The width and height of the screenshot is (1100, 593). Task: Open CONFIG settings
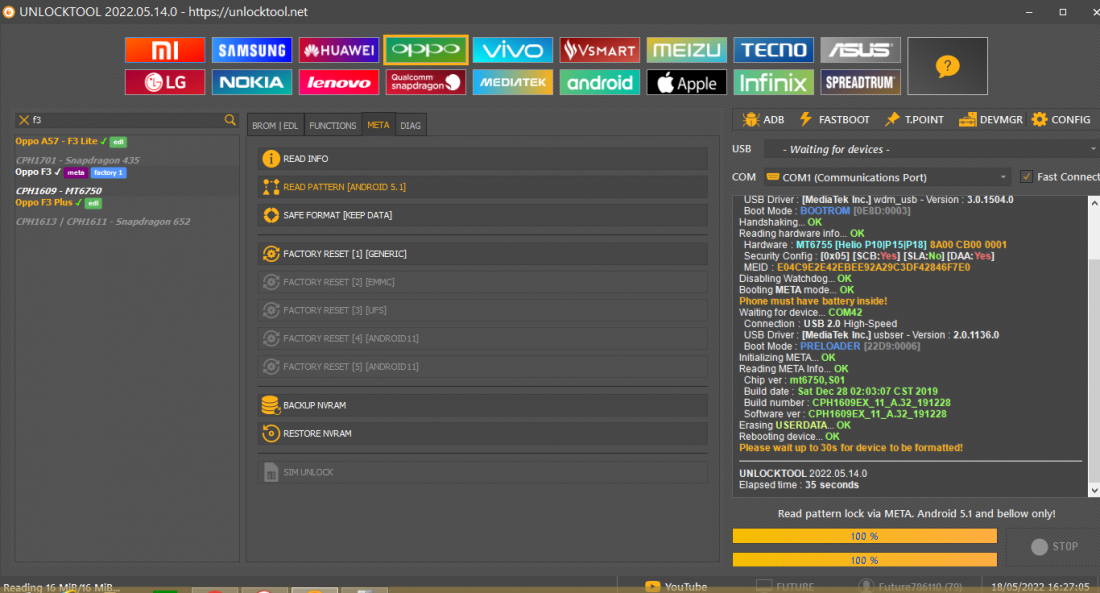(x=1061, y=119)
